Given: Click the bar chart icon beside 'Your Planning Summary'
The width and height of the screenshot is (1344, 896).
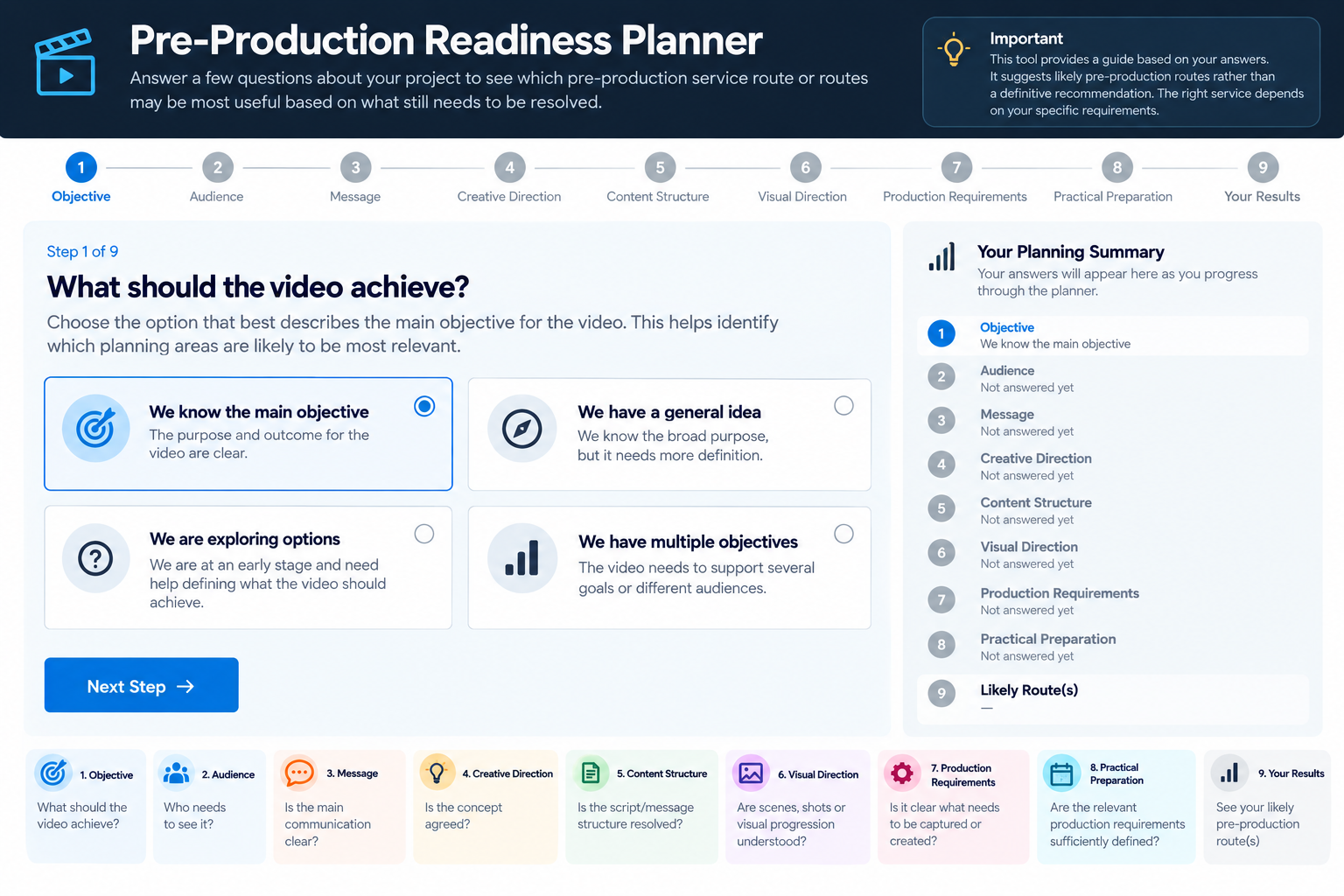Looking at the screenshot, I should coord(942,257).
